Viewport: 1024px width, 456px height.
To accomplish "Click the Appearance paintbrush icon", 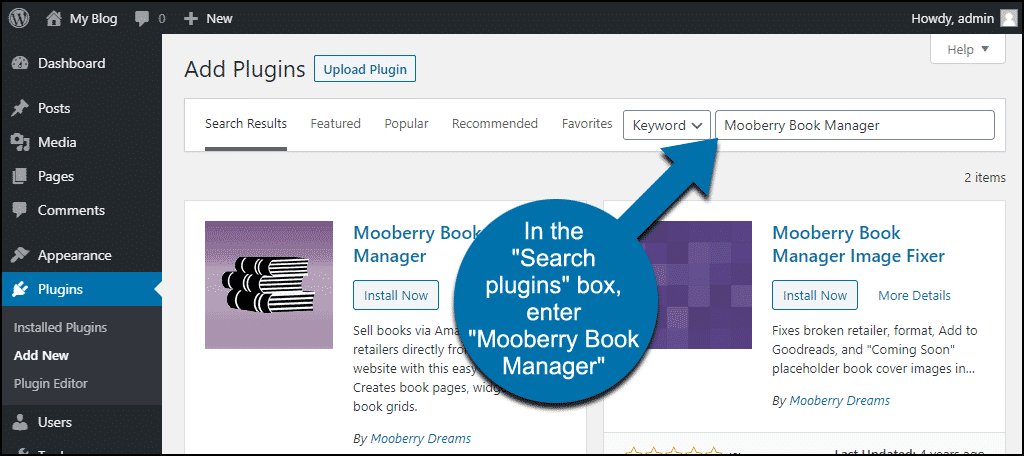I will 20,255.
